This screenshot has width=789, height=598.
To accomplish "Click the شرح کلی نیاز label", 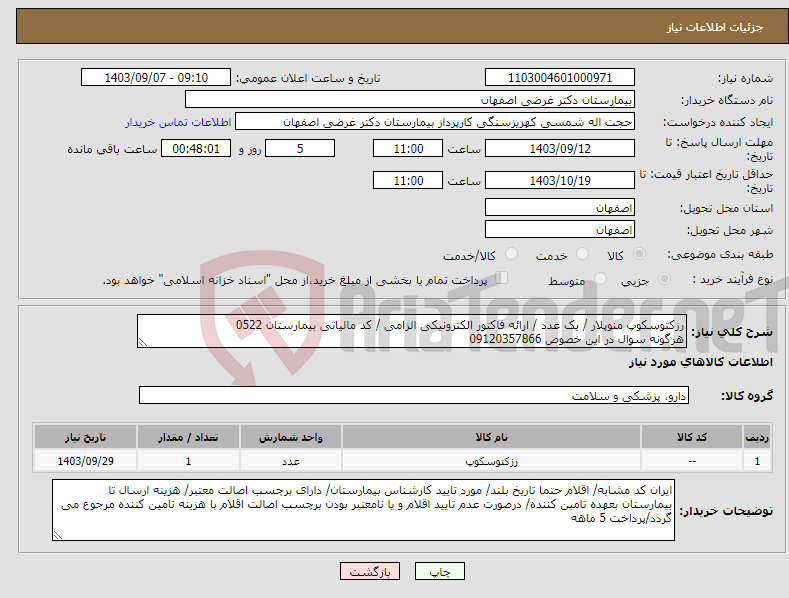I will point(732,332).
